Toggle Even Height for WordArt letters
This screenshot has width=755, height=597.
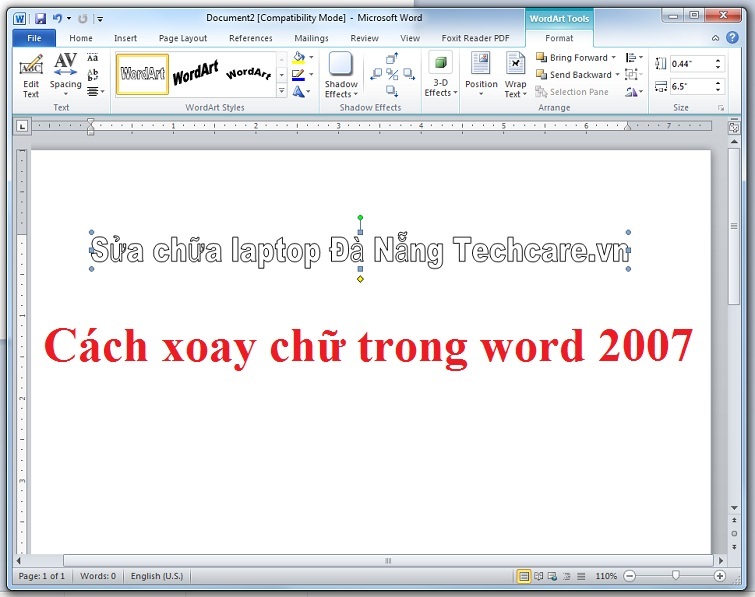click(x=92, y=58)
